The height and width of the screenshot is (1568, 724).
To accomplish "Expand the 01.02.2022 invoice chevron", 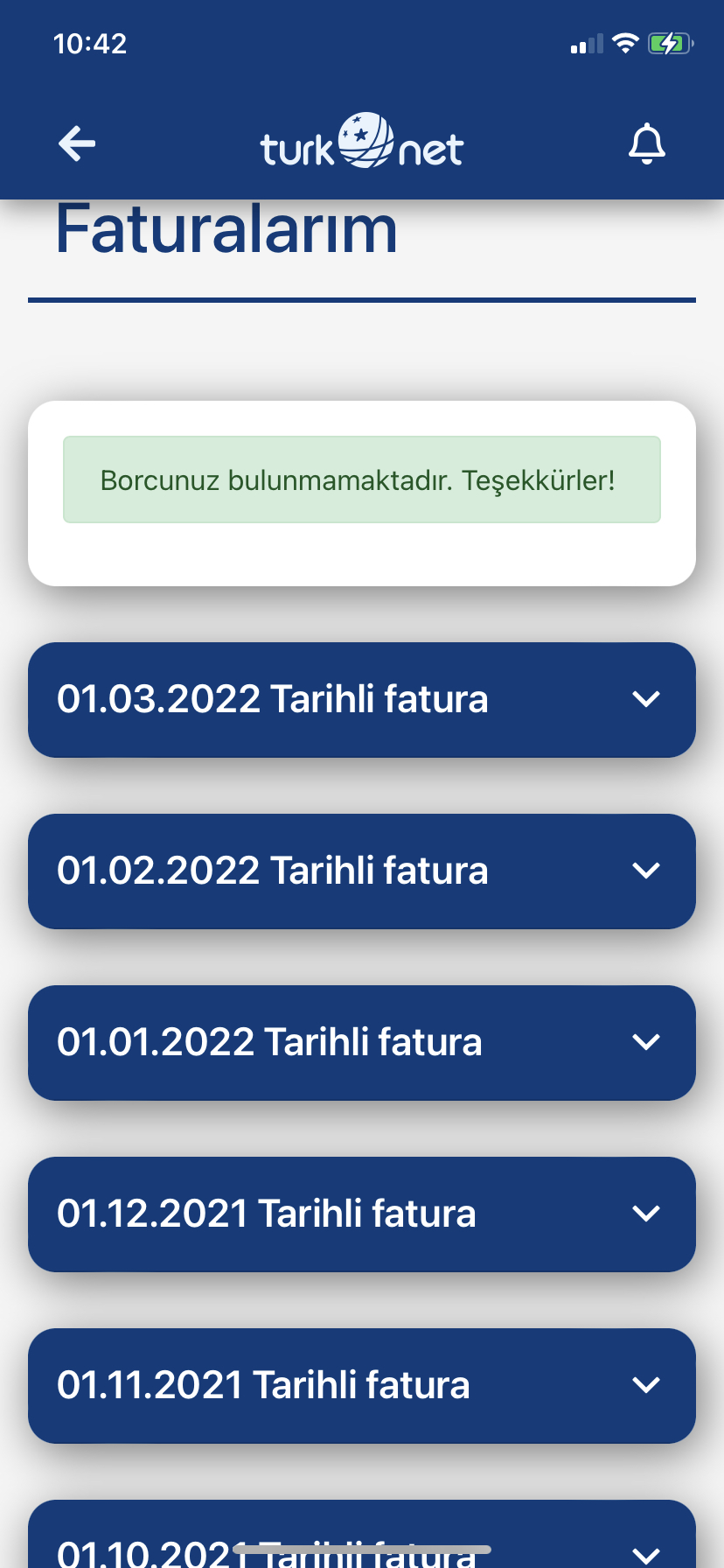I will [x=646, y=871].
